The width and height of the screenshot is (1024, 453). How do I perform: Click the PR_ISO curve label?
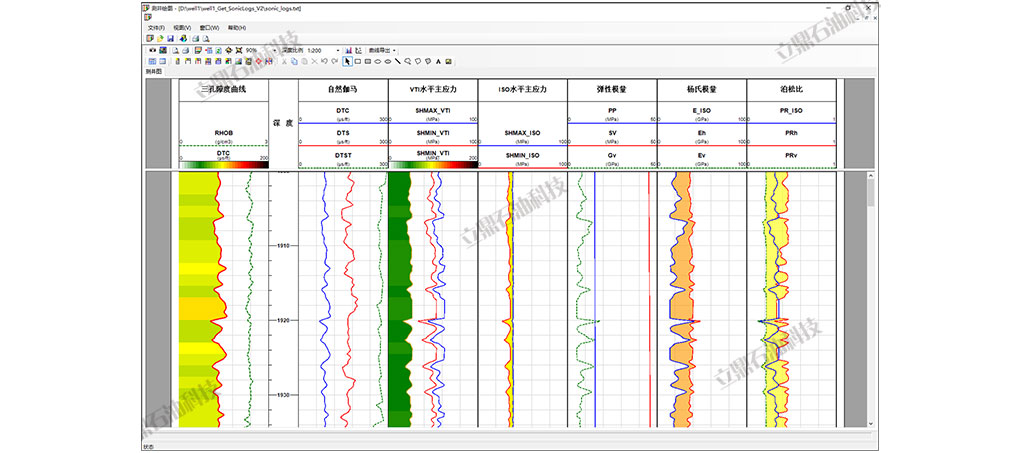(x=792, y=110)
